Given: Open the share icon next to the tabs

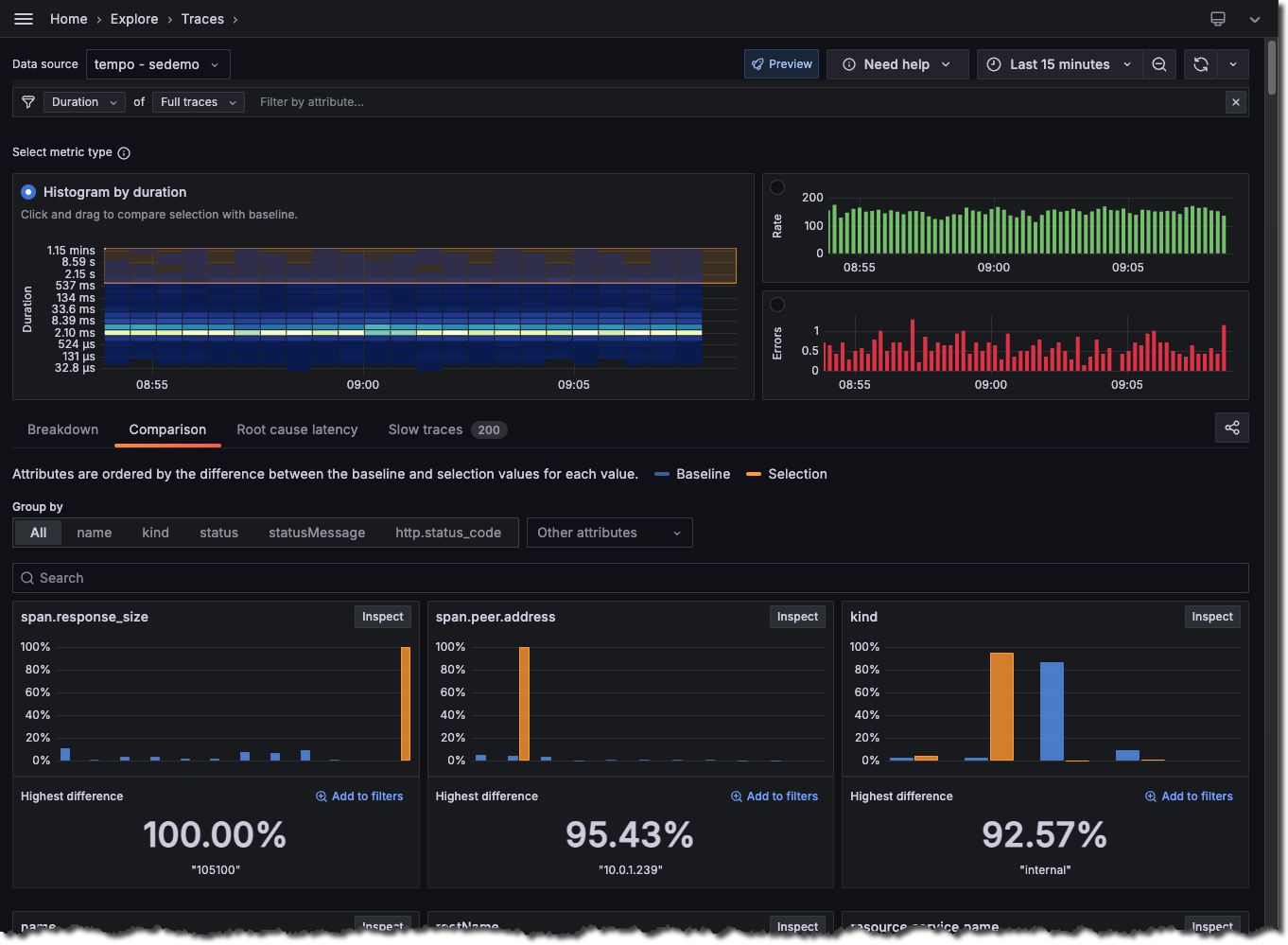Looking at the screenshot, I should click(x=1231, y=428).
